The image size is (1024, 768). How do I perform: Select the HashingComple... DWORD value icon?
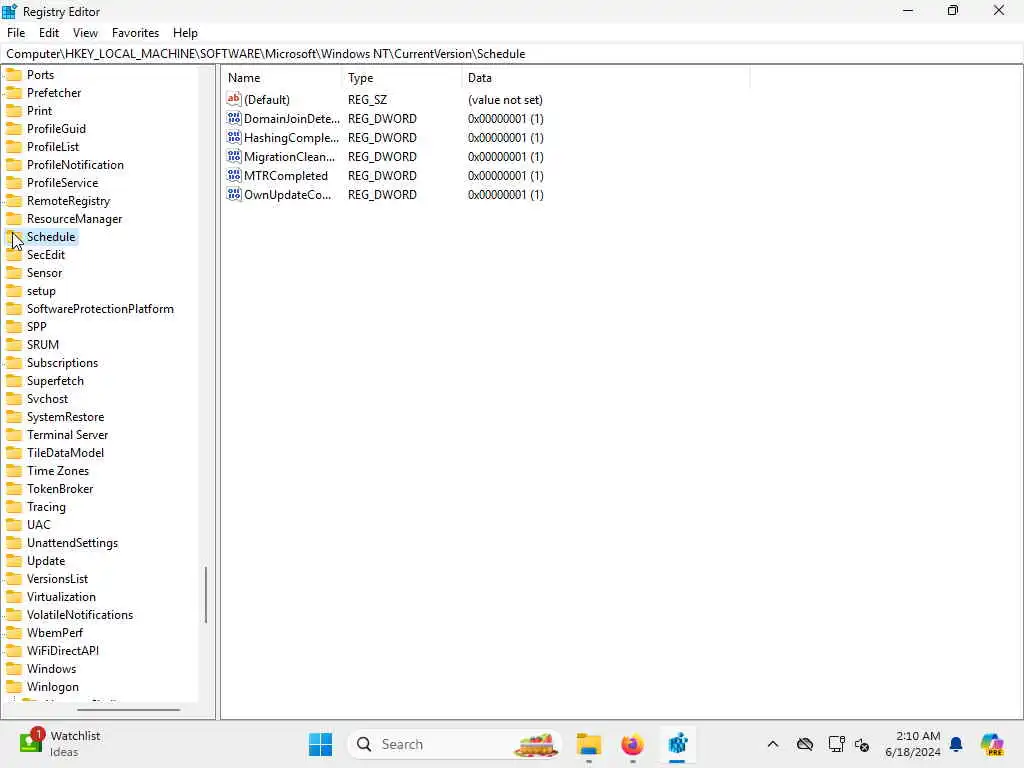234,137
